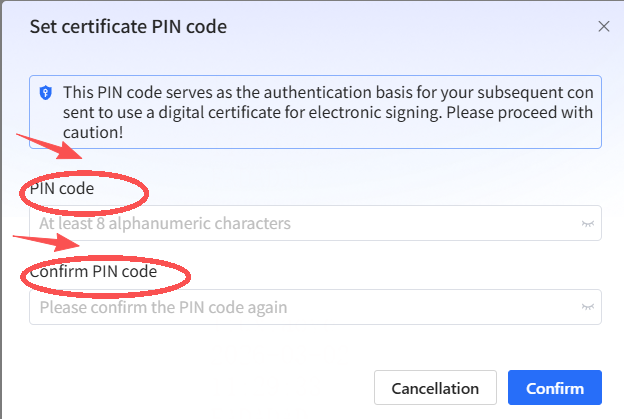The height and width of the screenshot is (419, 624).
Task: Click the 'Please confirm the PIN code again' placeholder
Action: 163,307
